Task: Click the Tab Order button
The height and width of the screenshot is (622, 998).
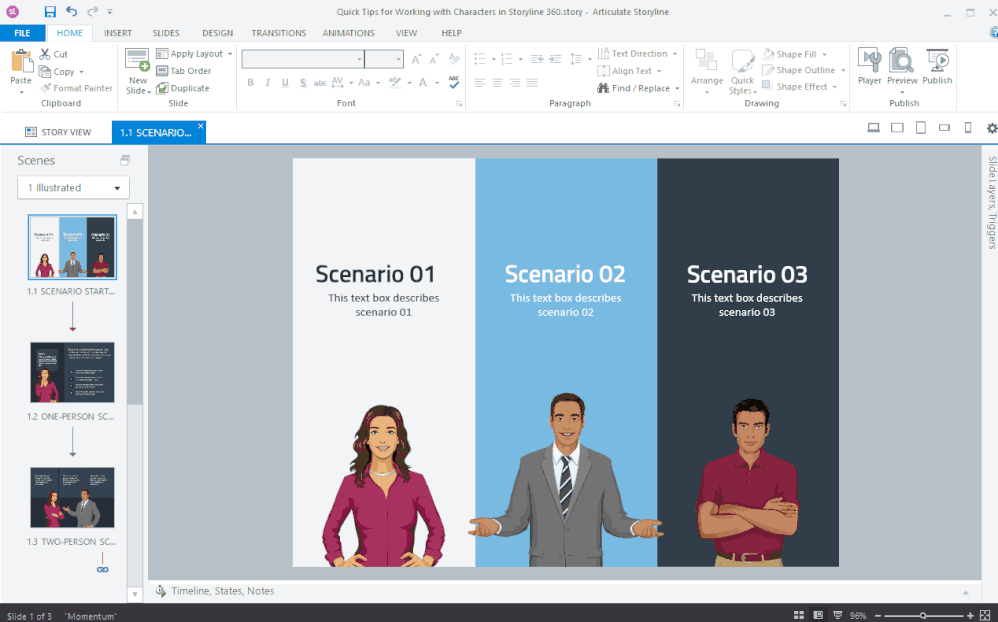Action: coord(183,71)
